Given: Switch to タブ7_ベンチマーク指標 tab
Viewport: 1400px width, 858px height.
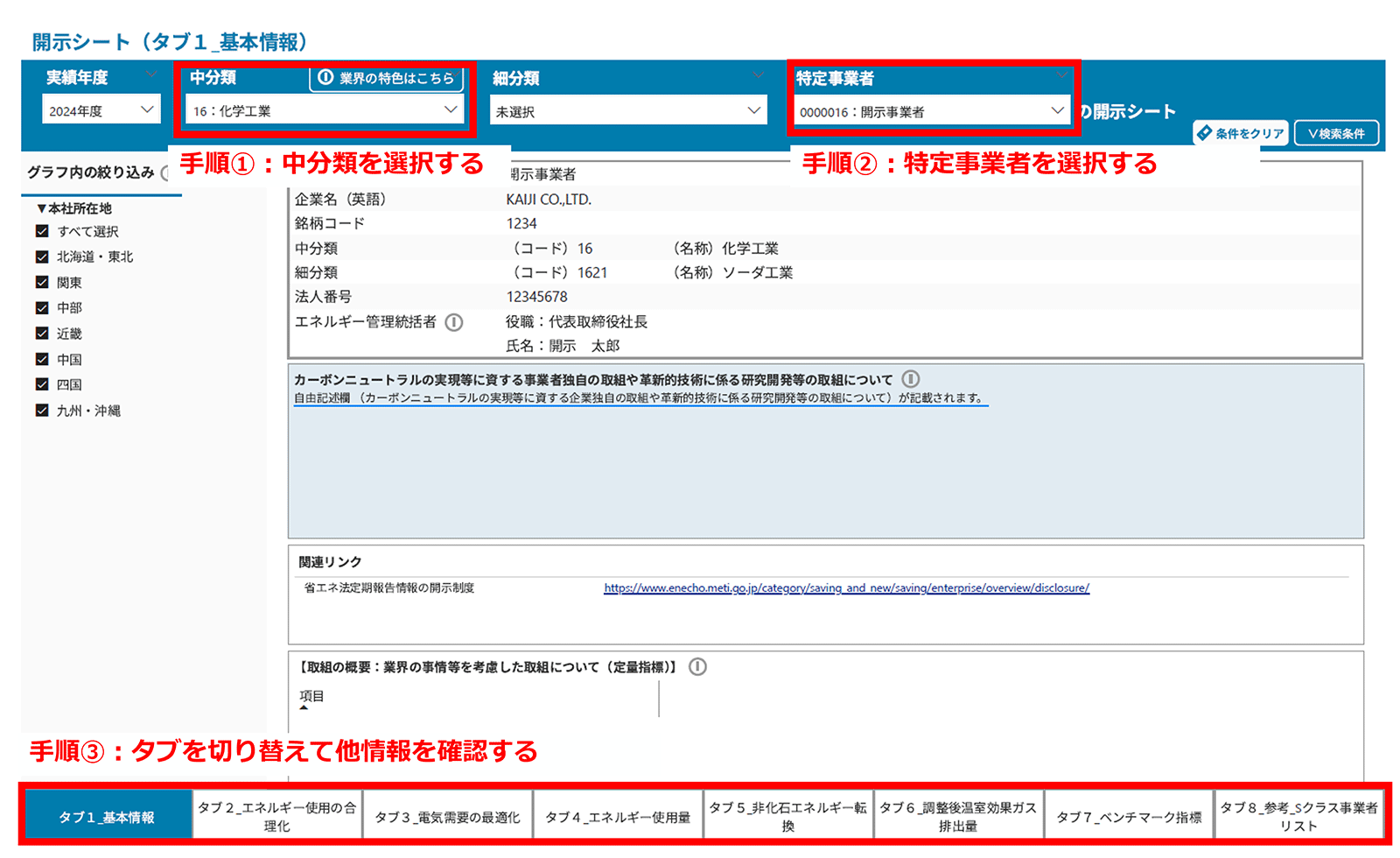Looking at the screenshot, I should 1129,816.
